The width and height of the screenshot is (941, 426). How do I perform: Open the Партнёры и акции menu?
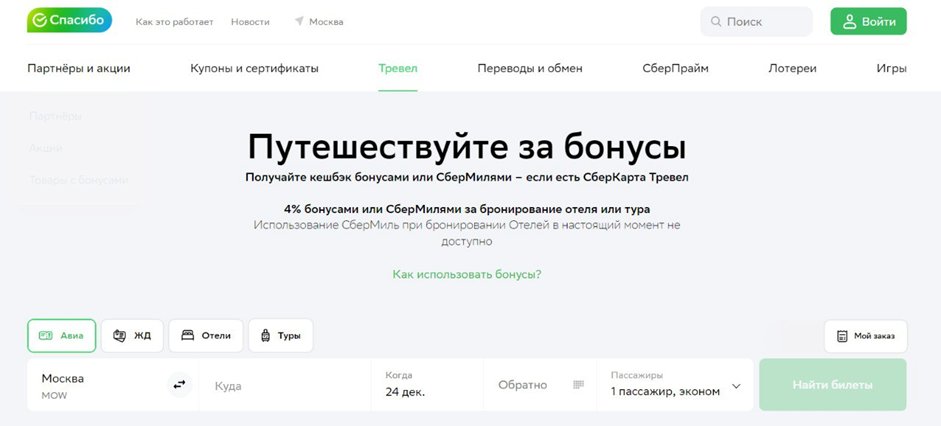click(79, 68)
